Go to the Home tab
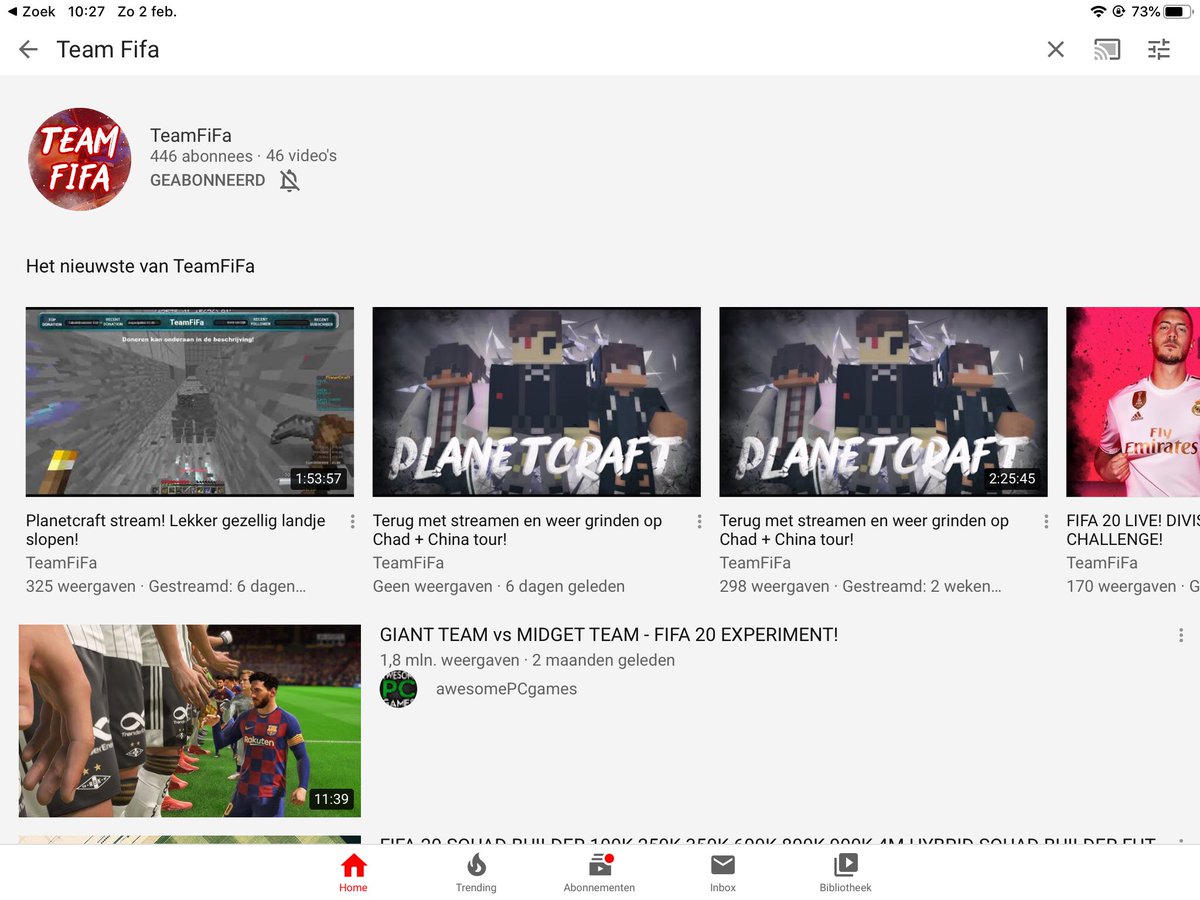 [x=353, y=873]
